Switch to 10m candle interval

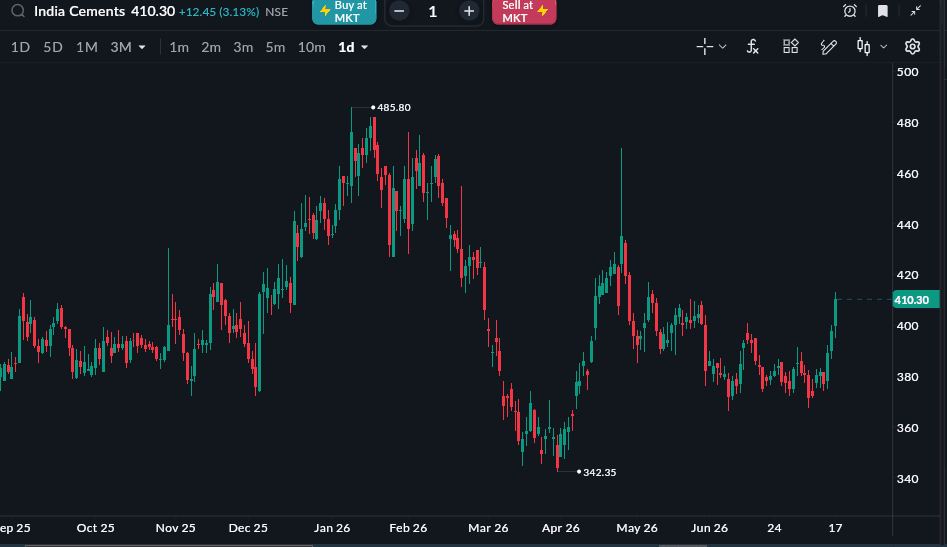click(x=312, y=47)
